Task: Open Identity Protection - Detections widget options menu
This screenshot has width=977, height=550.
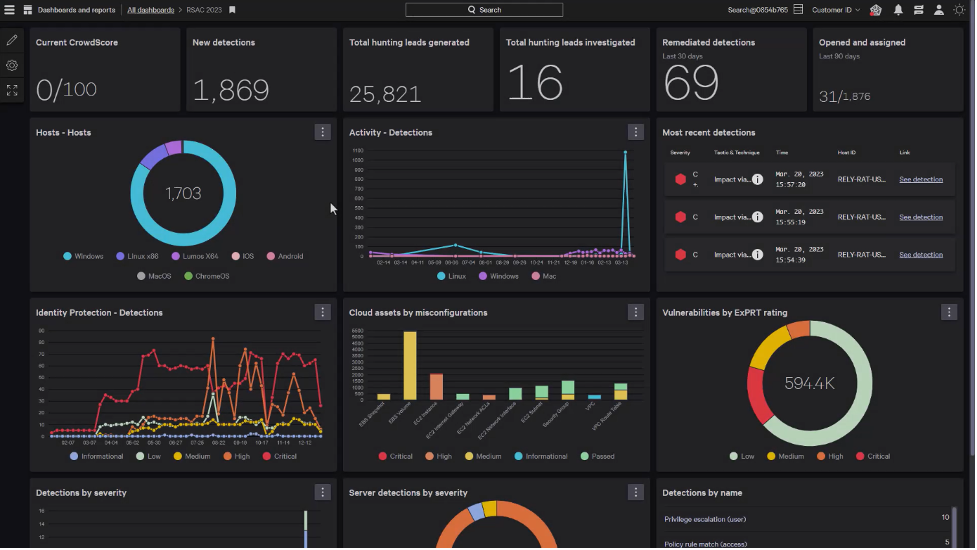Action: [322, 312]
